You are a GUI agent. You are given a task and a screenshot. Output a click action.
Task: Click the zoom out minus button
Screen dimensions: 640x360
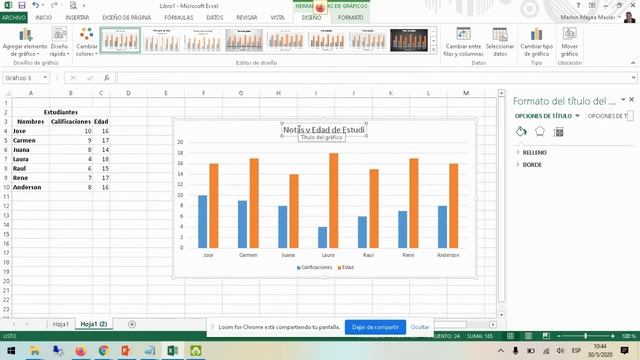click(x=558, y=336)
